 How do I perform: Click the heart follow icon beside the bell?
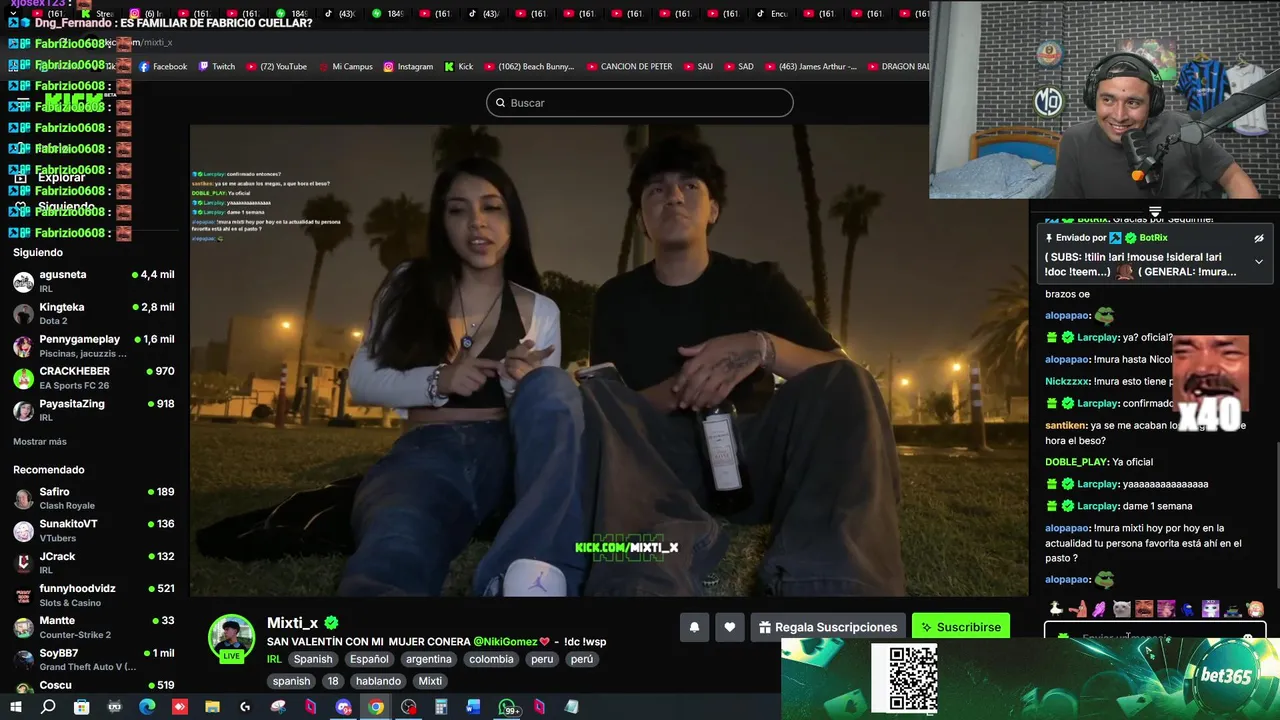[730, 627]
